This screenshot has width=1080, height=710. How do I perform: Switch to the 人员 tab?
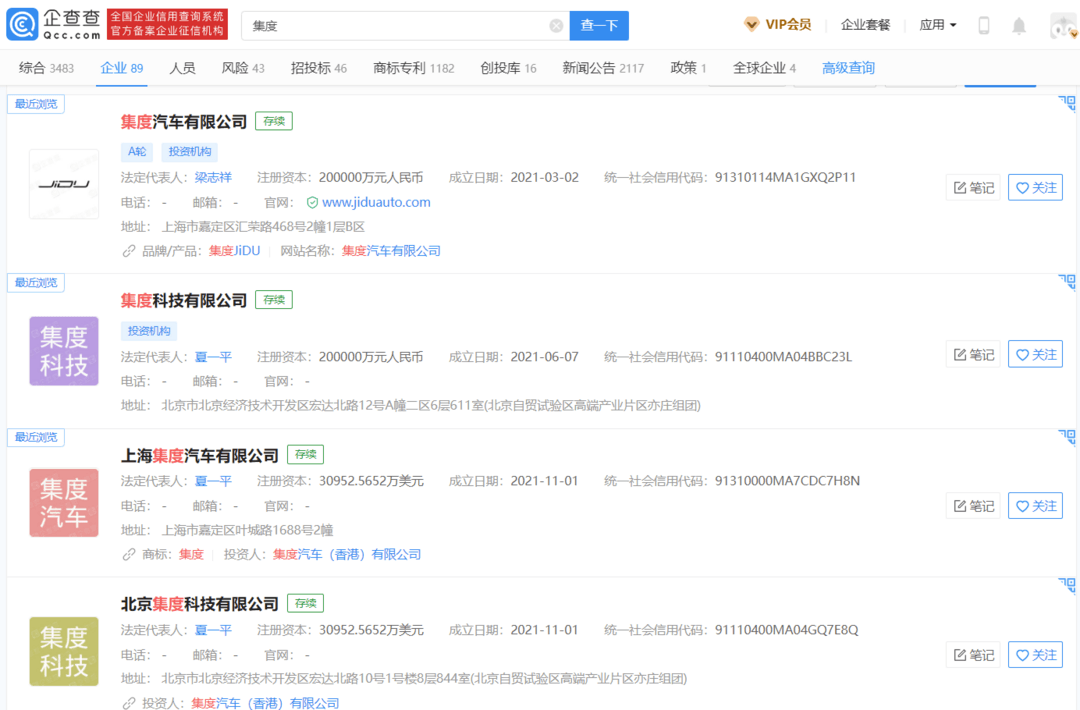coord(182,68)
